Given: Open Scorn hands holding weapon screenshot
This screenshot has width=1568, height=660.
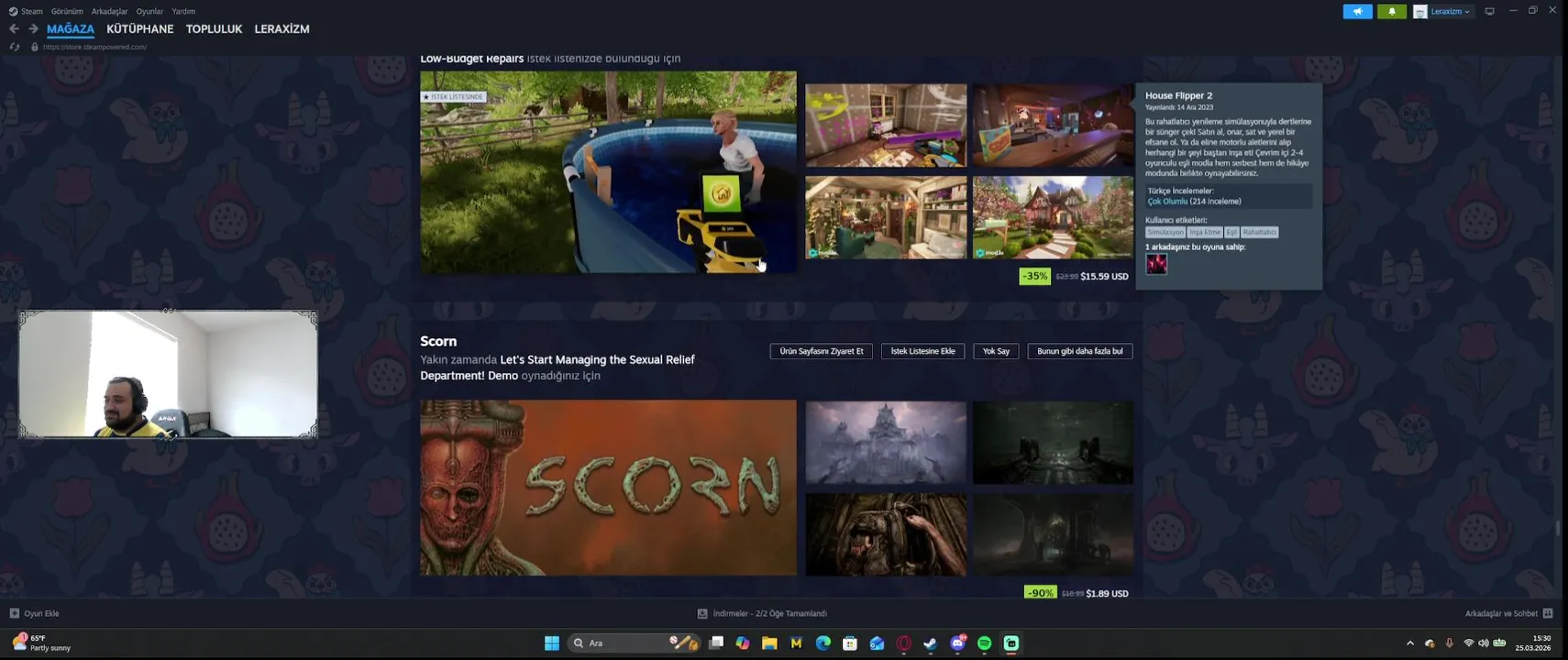Looking at the screenshot, I should 886,534.
